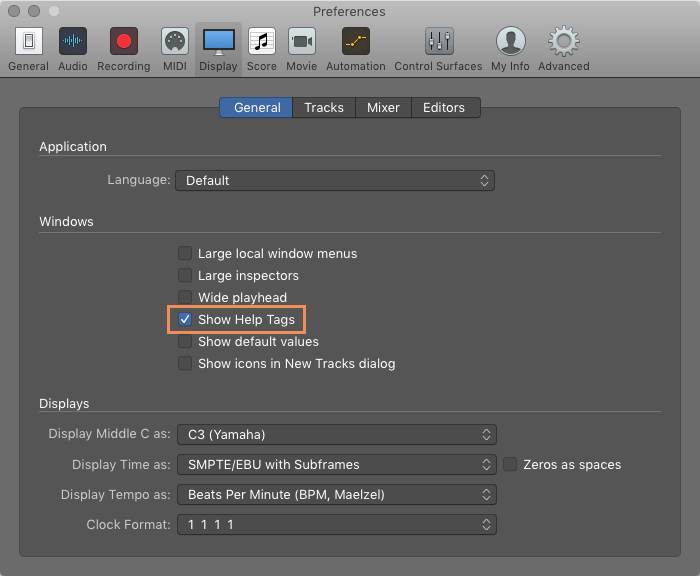
Task: Select the Movie preferences icon
Action: click(x=302, y=41)
